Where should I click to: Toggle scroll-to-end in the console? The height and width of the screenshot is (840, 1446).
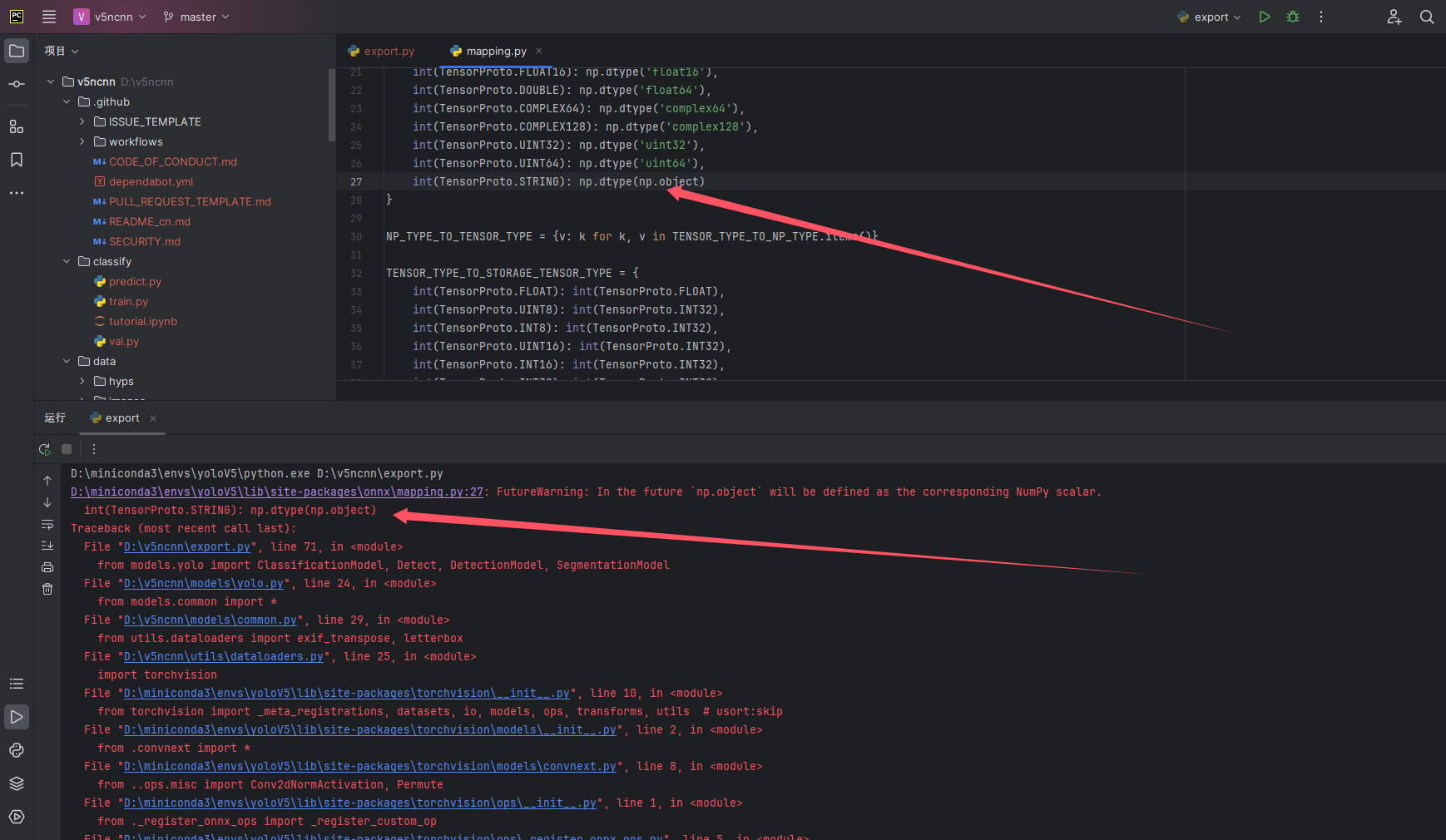tap(47, 546)
